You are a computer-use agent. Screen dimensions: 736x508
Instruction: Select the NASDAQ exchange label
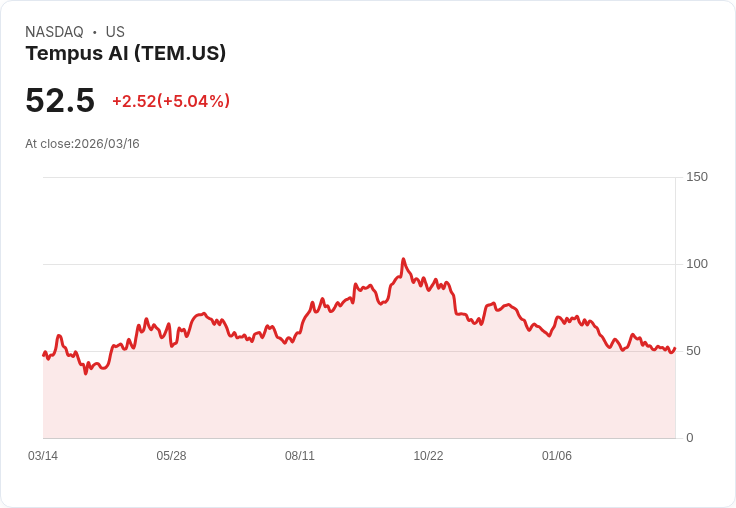(x=54, y=32)
